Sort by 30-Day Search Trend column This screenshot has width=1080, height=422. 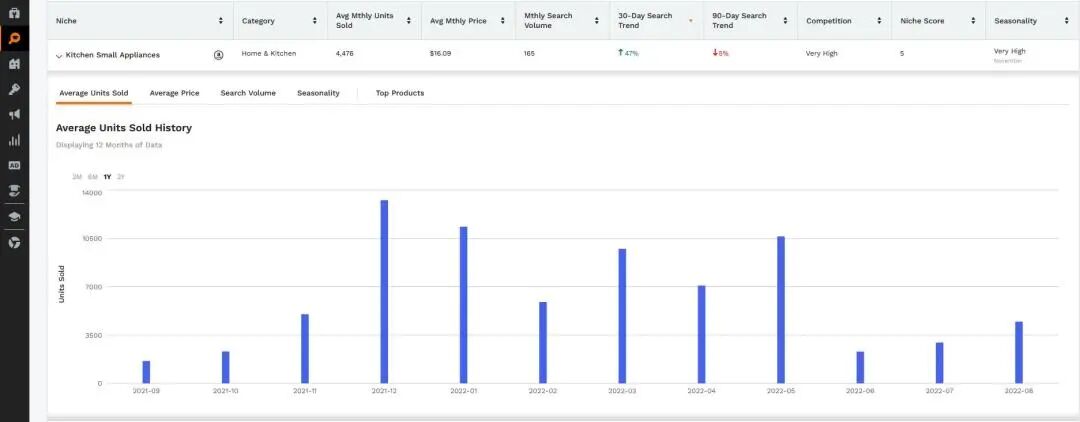[x=691, y=21]
